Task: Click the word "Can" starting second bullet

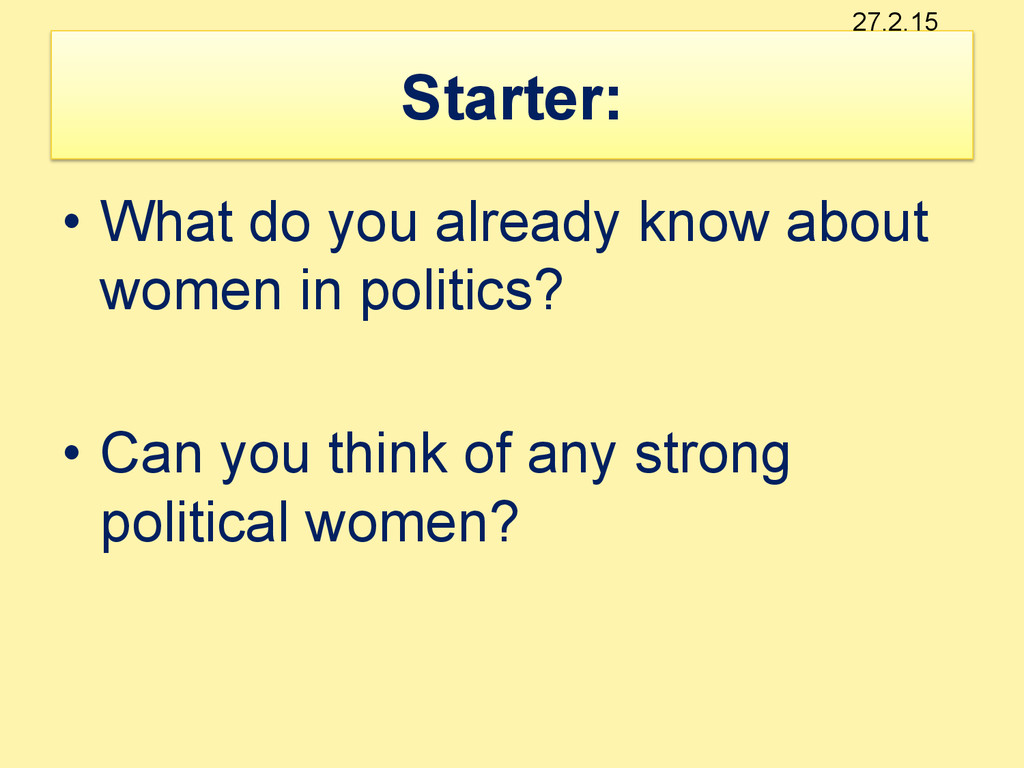Action: coord(152,453)
